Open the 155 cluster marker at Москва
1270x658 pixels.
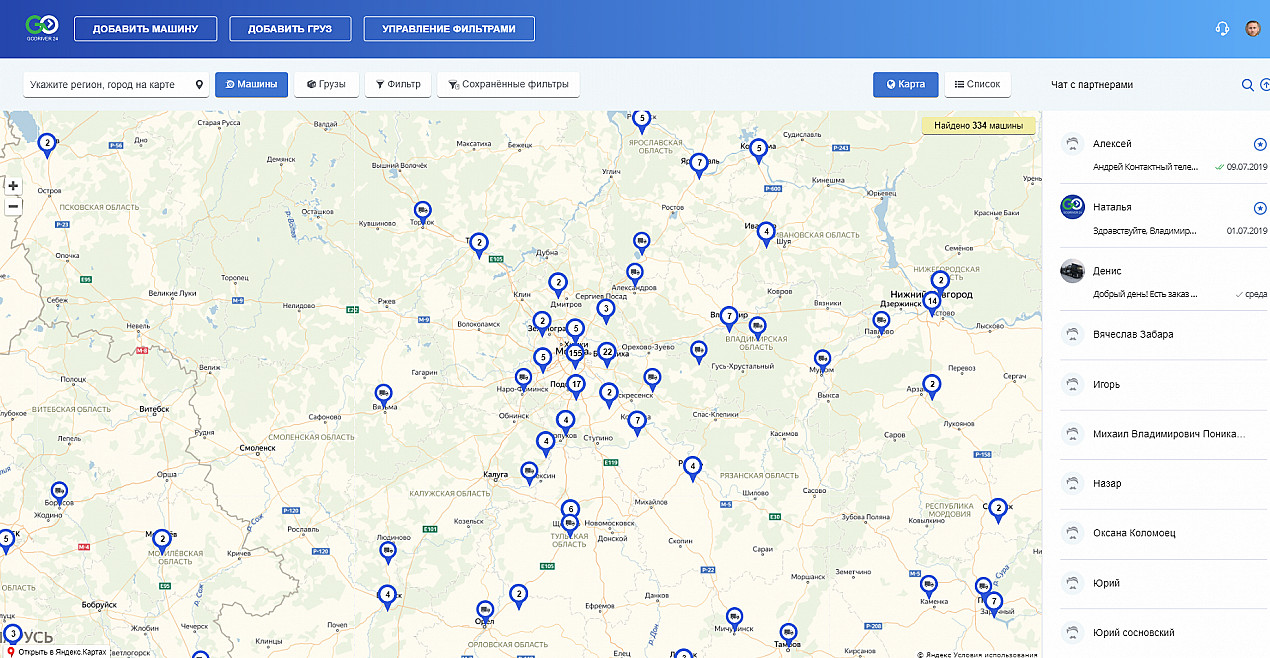pyautogui.click(x=575, y=355)
